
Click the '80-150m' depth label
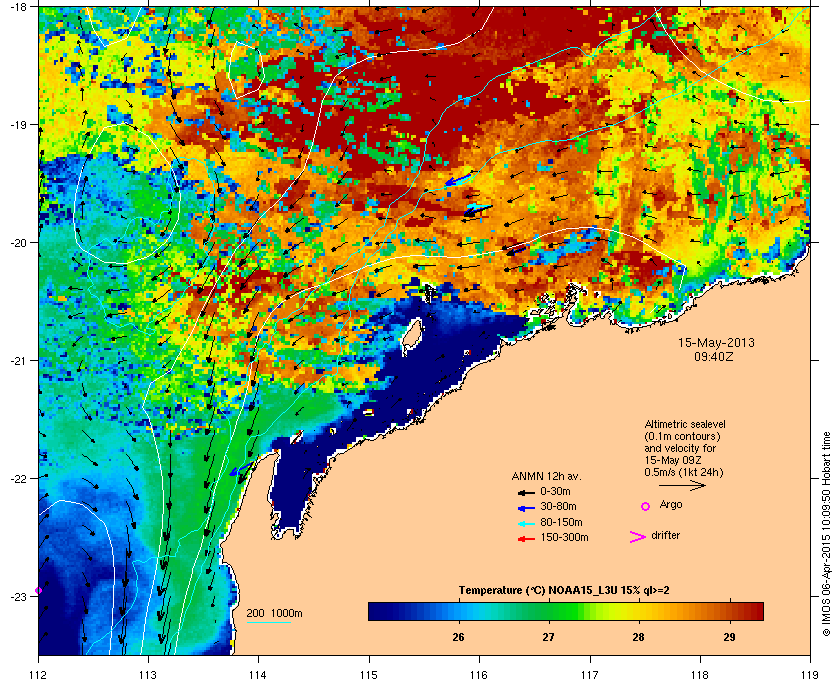pos(561,522)
